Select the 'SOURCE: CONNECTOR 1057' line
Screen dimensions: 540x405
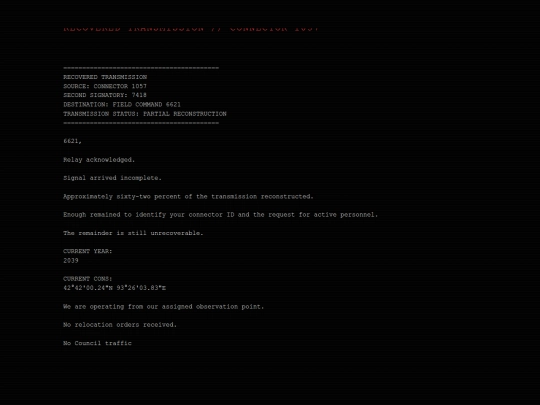[x=105, y=86]
